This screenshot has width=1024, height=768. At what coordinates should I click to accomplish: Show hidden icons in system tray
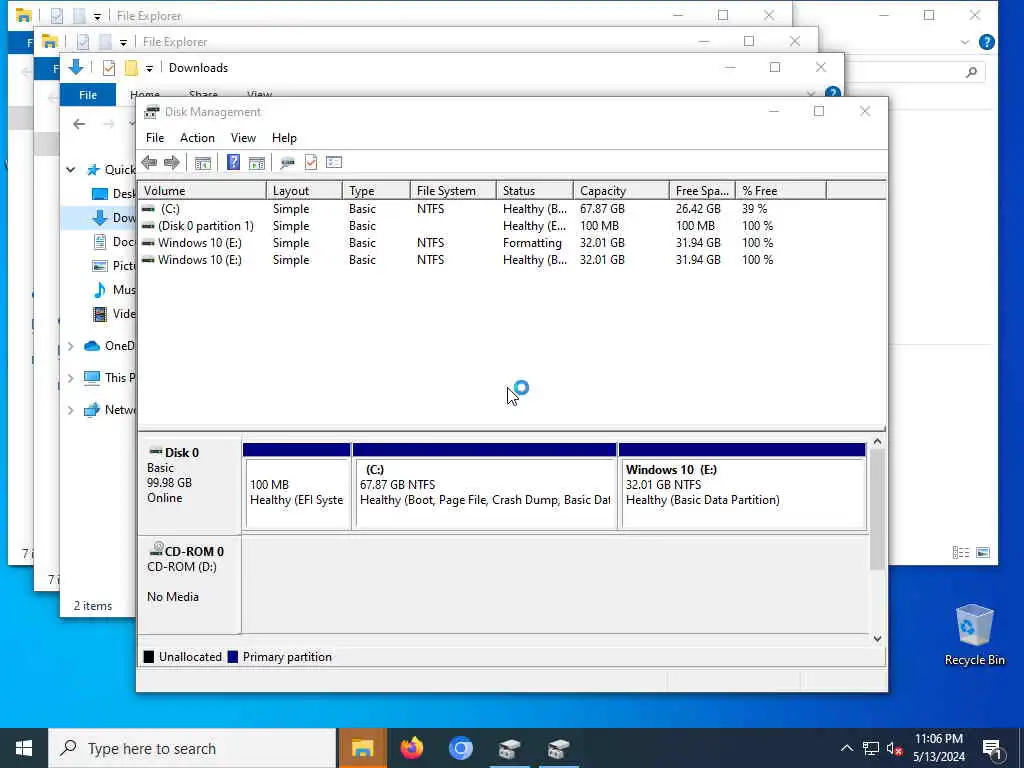(x=846, y=748)
